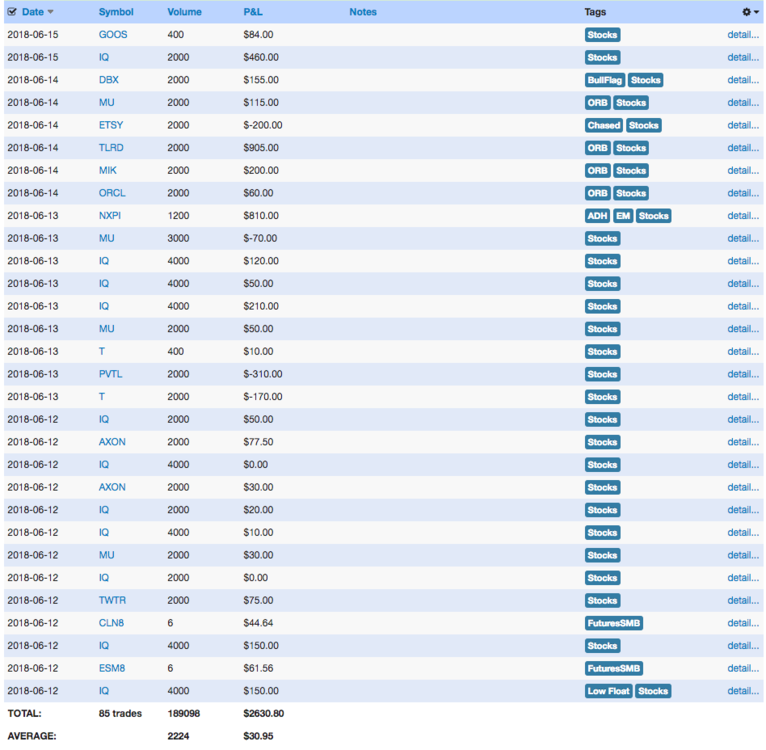The width and height of the screenshot is (766, 750).
Task: Open detail for NXPI trade
Action: point(743,216)
